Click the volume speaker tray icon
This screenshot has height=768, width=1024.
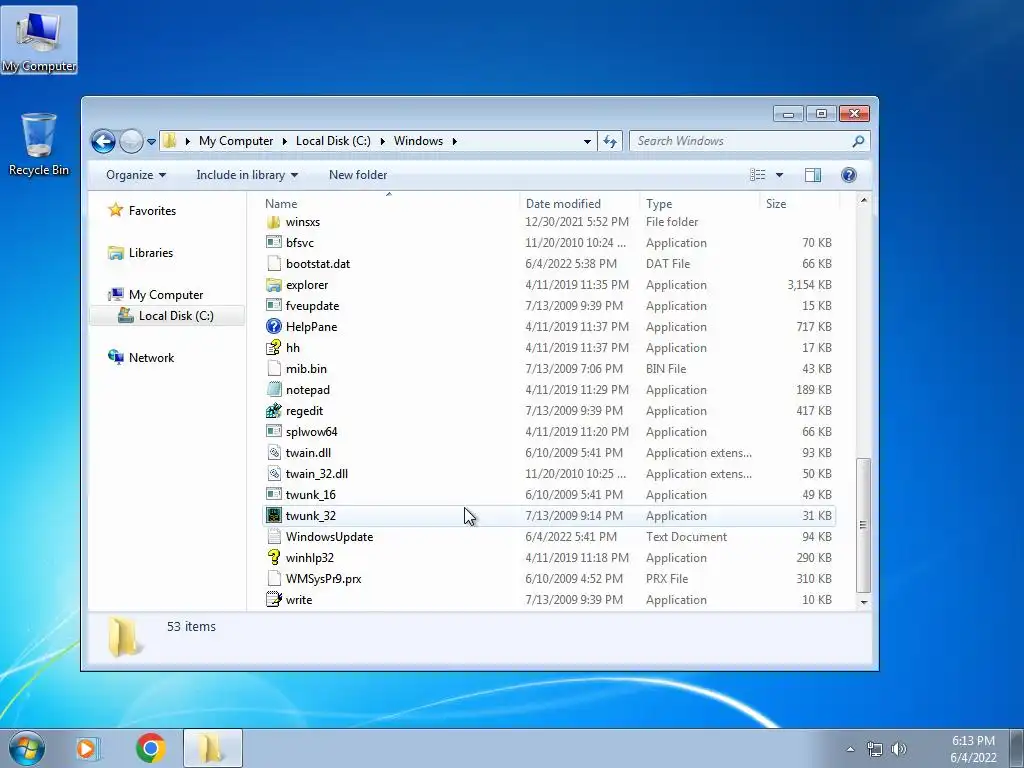click(899, 749)
